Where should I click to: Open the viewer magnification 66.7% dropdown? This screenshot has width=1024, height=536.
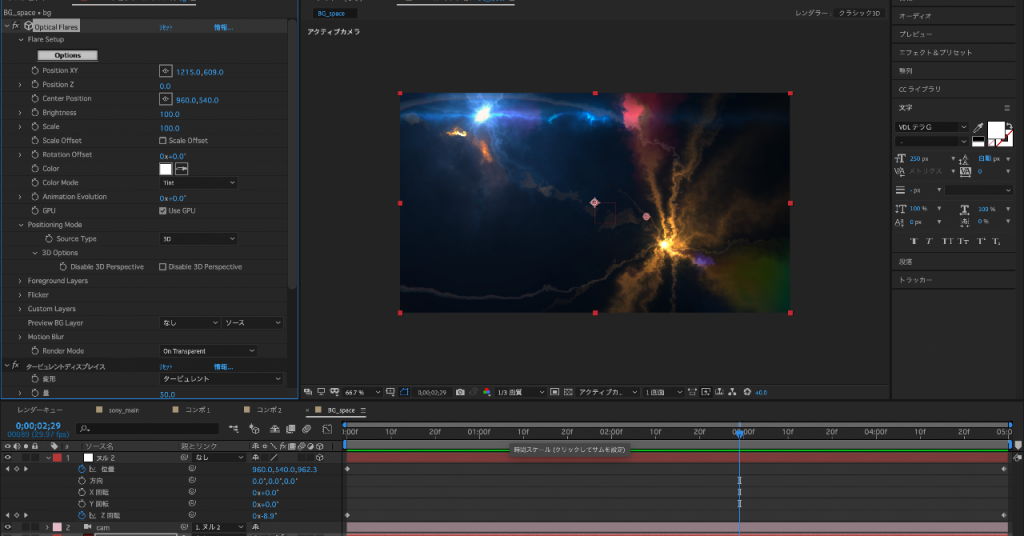tap(362, 392)
